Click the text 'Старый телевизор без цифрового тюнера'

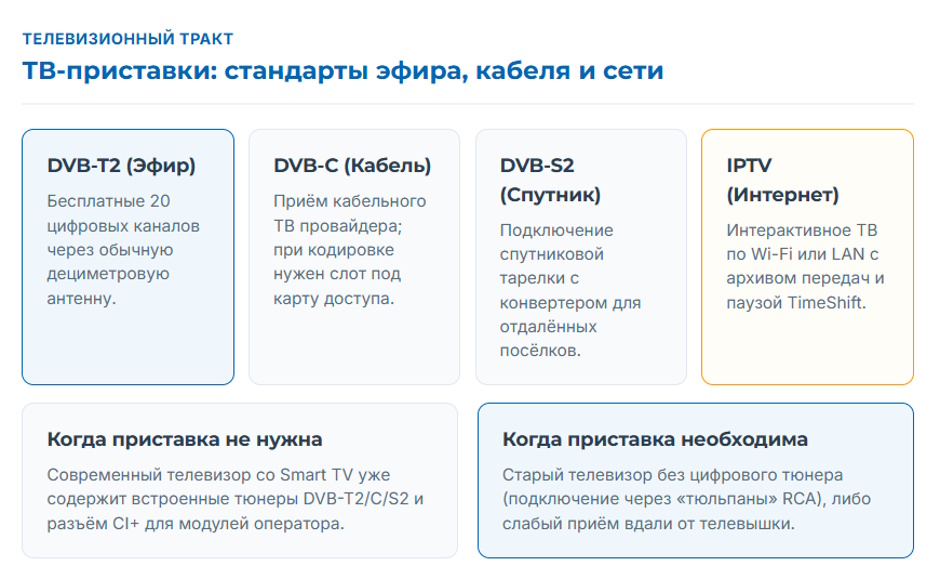[673, 475]
